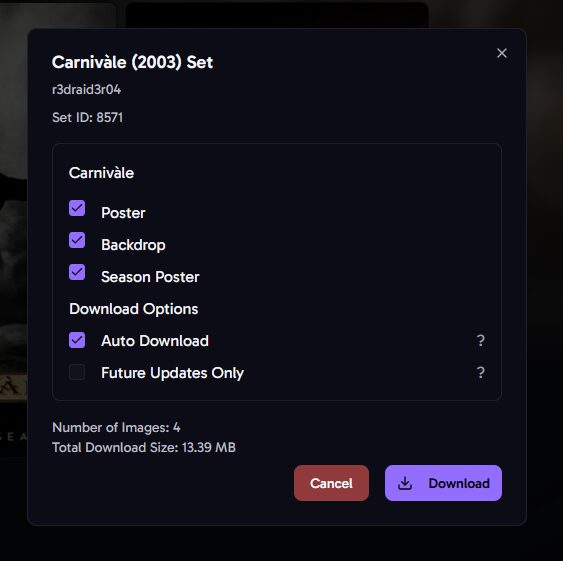The width and height of the screenshot is (563, 561).
Task: Uncheck the Poster checkbox
Action: pyautogui.click(x=77, y=208)
